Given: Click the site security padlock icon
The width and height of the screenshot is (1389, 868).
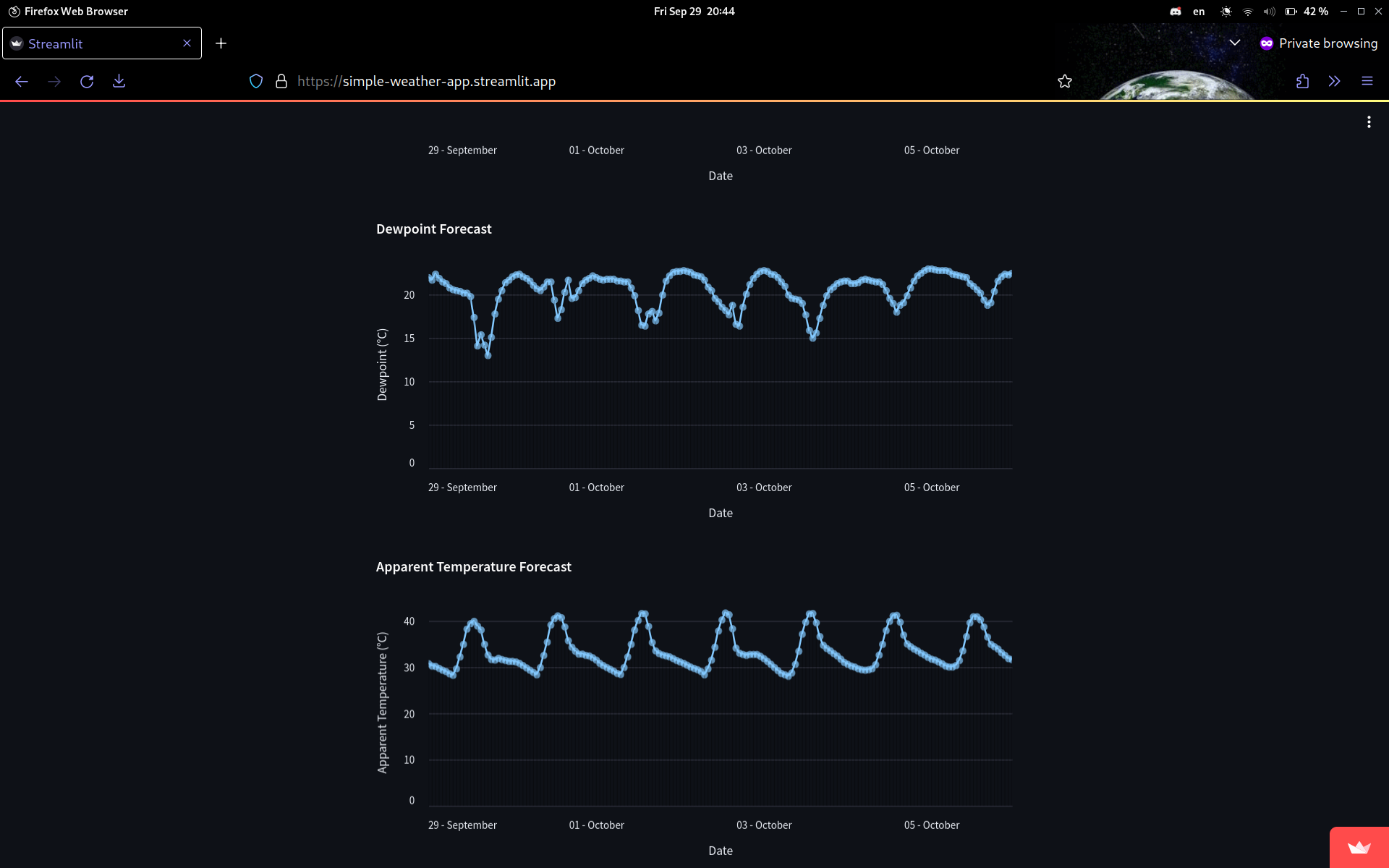Looking at the screenshot, I should 281,81.
